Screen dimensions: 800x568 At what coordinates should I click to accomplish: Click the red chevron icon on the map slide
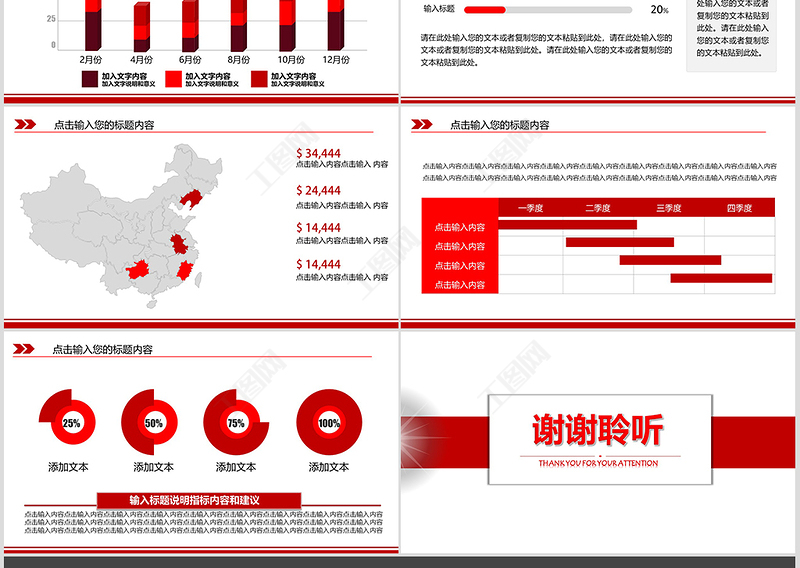[x=25, y=125]
